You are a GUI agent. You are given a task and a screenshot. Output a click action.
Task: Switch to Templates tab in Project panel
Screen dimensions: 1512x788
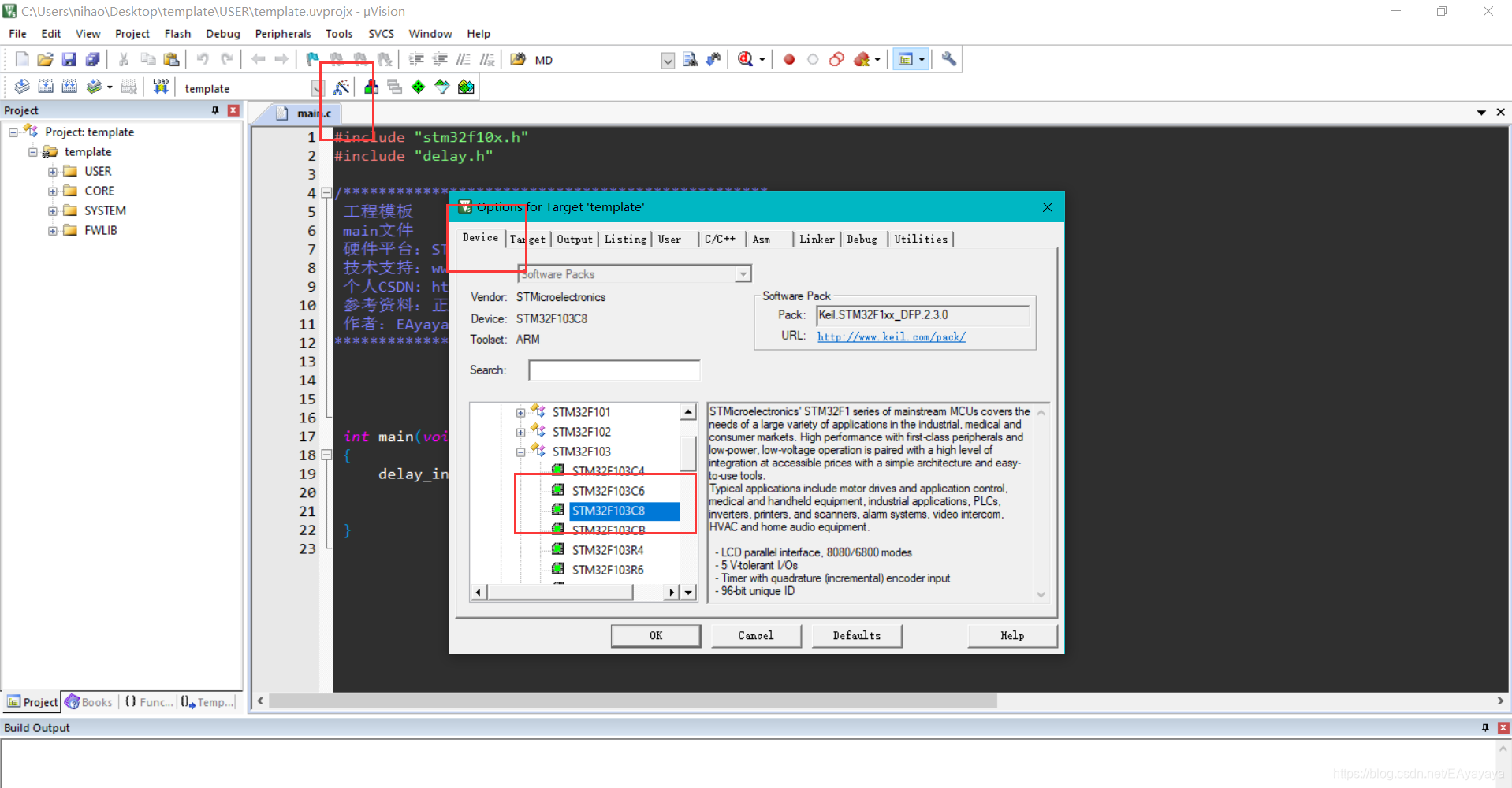(208, 702)
